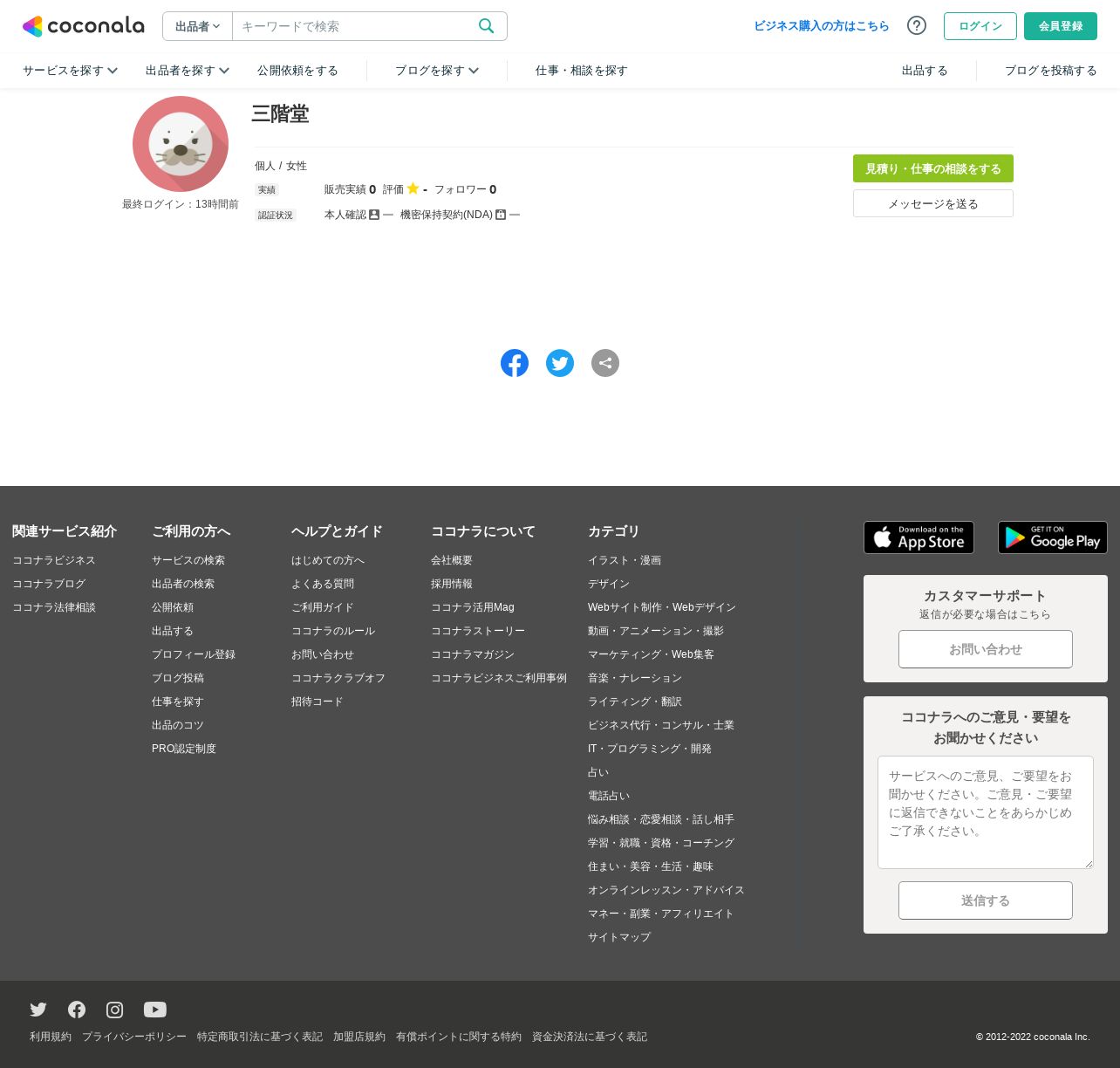Open footer Instagram icon
1120x1068 pixels.
114,1010
